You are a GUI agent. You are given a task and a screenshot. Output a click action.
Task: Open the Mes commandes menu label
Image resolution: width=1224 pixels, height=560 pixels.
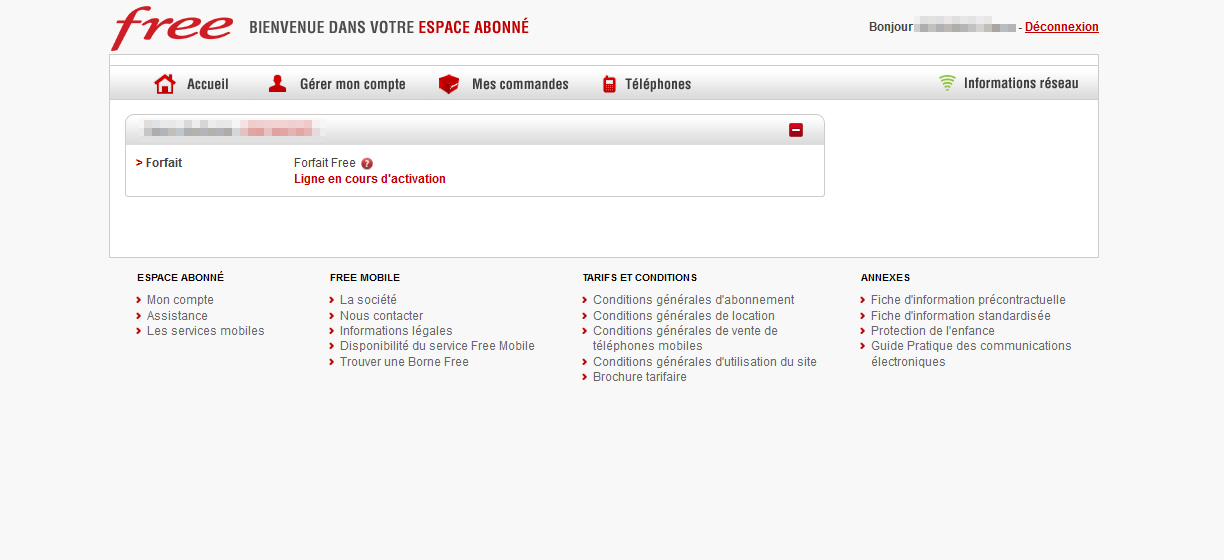pyautogui.click(x=520, y=84)
